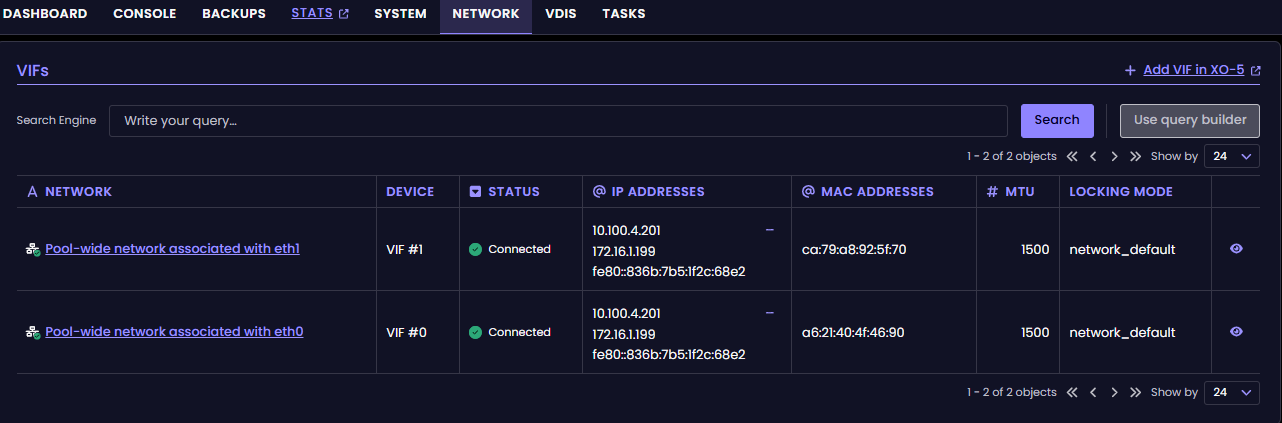This screenshot has width=1282, height=423.
Task: Click the eye icon for VIF #1
Action: (1236, 249)
